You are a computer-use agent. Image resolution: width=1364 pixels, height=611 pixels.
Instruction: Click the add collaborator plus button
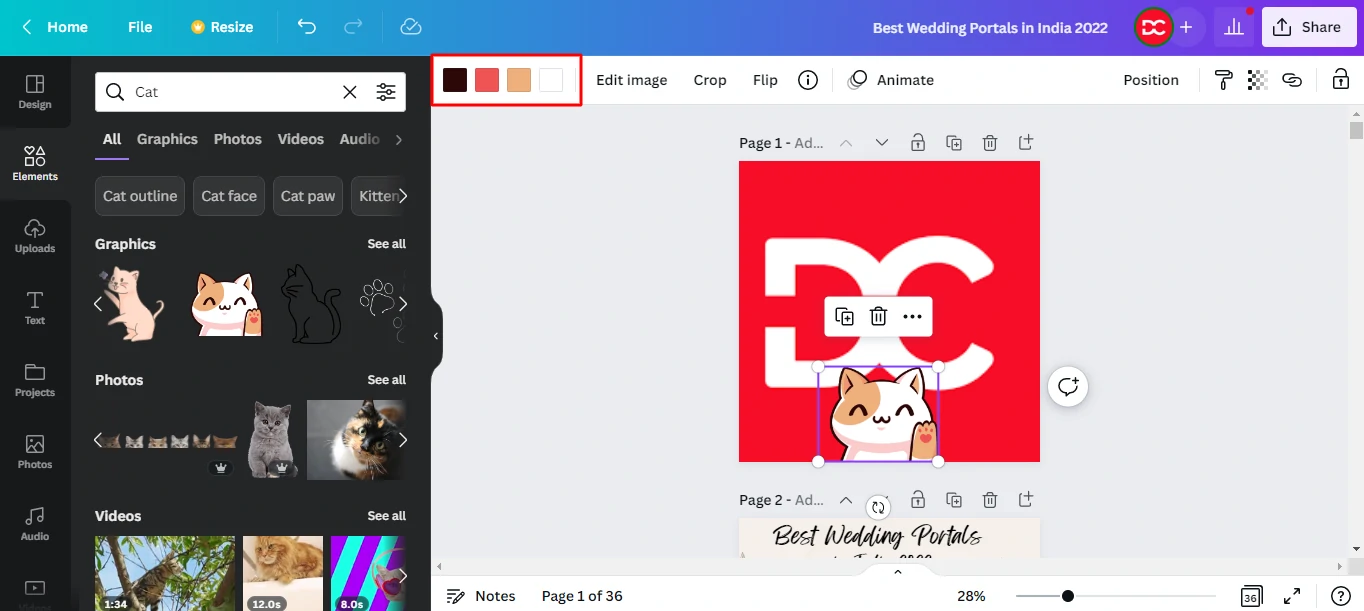click(1186, 27)
